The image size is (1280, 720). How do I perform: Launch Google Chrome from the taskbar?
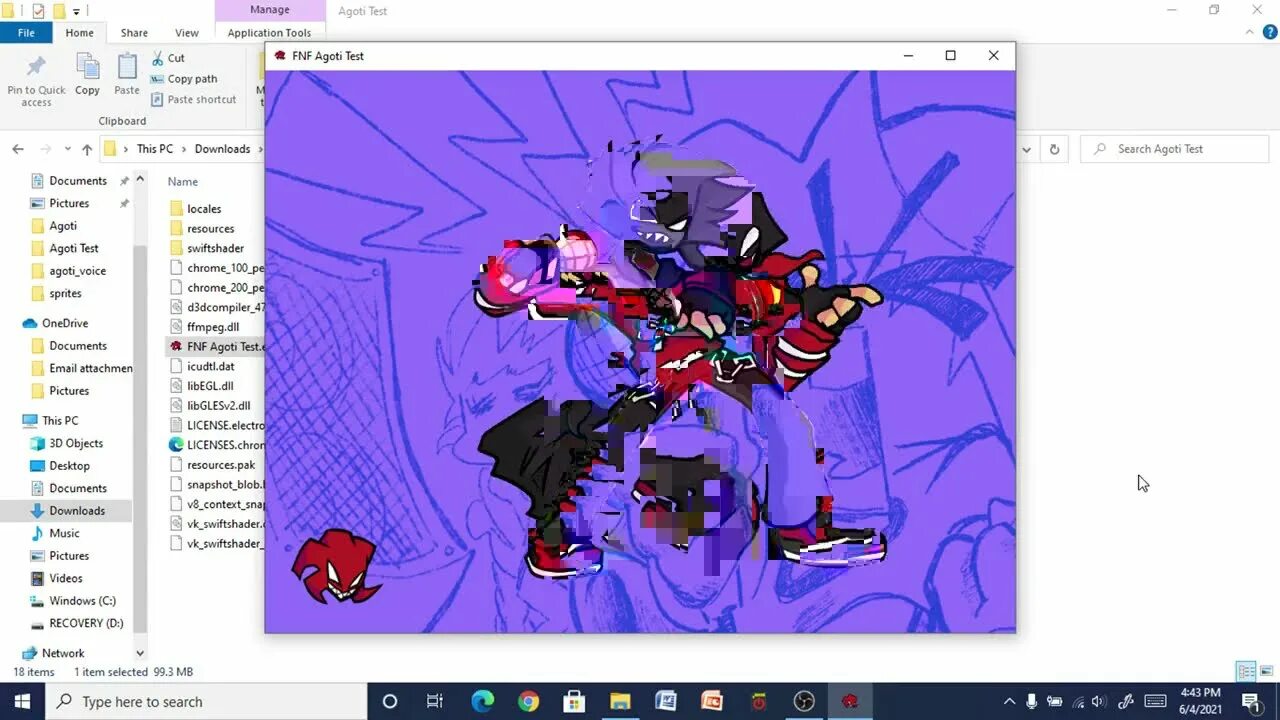[528, 701]
